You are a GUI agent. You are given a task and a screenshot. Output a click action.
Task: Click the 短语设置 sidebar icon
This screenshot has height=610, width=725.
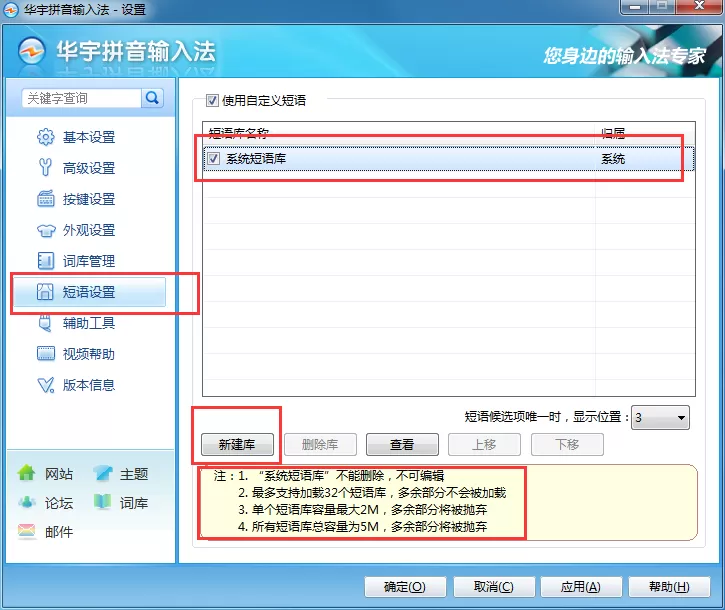(x=45, y=292)
